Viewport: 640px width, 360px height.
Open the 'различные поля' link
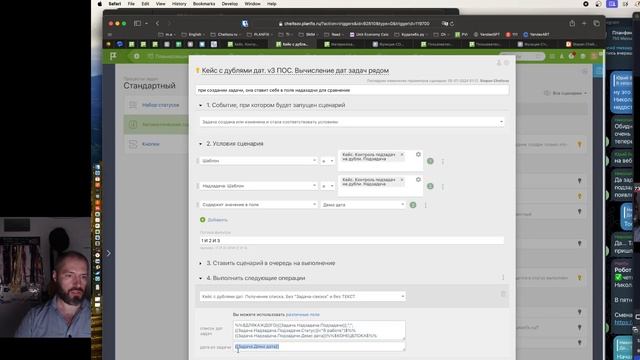[x=302, y=315]
